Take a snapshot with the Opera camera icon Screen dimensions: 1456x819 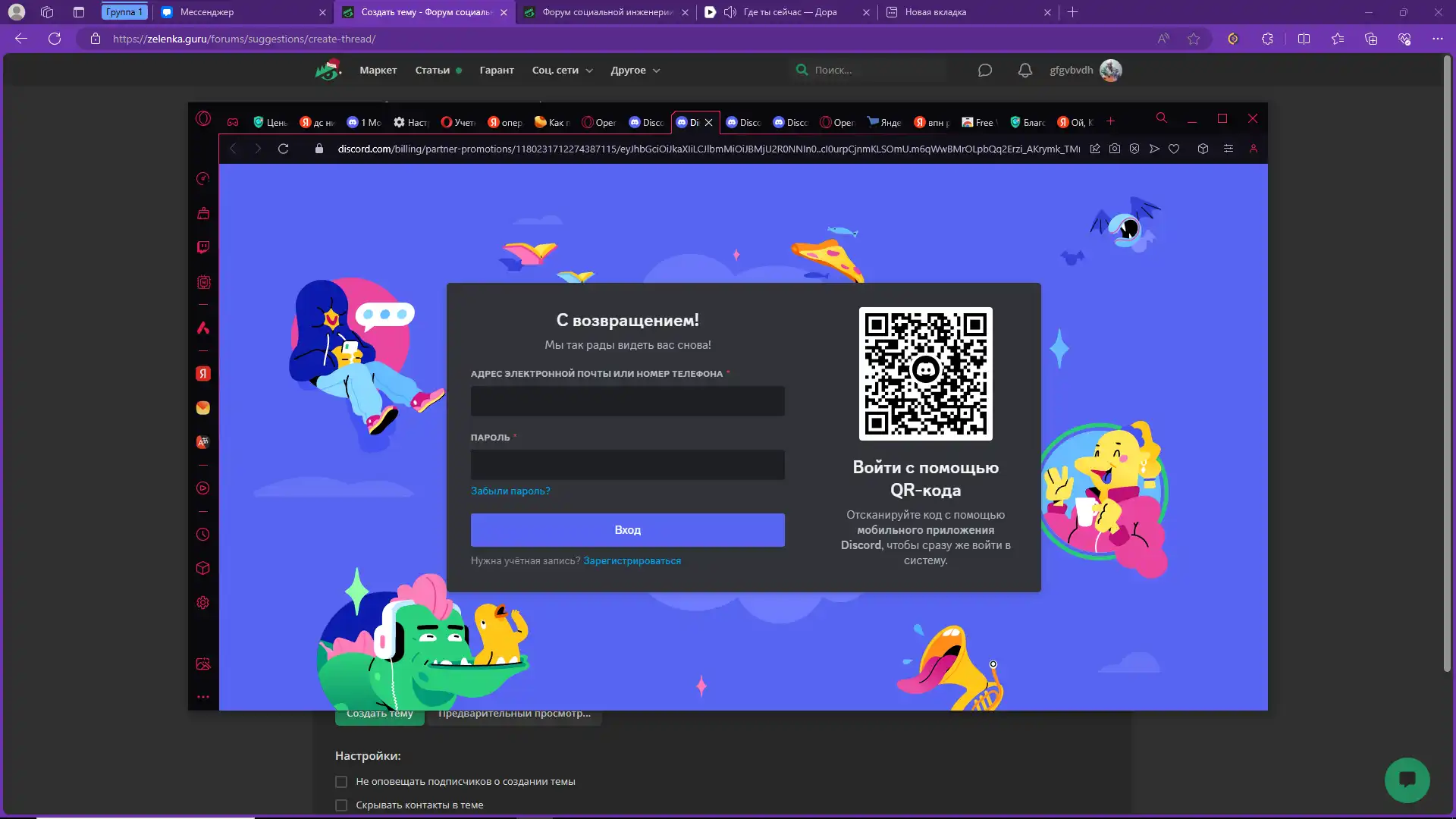(1115, 149)
